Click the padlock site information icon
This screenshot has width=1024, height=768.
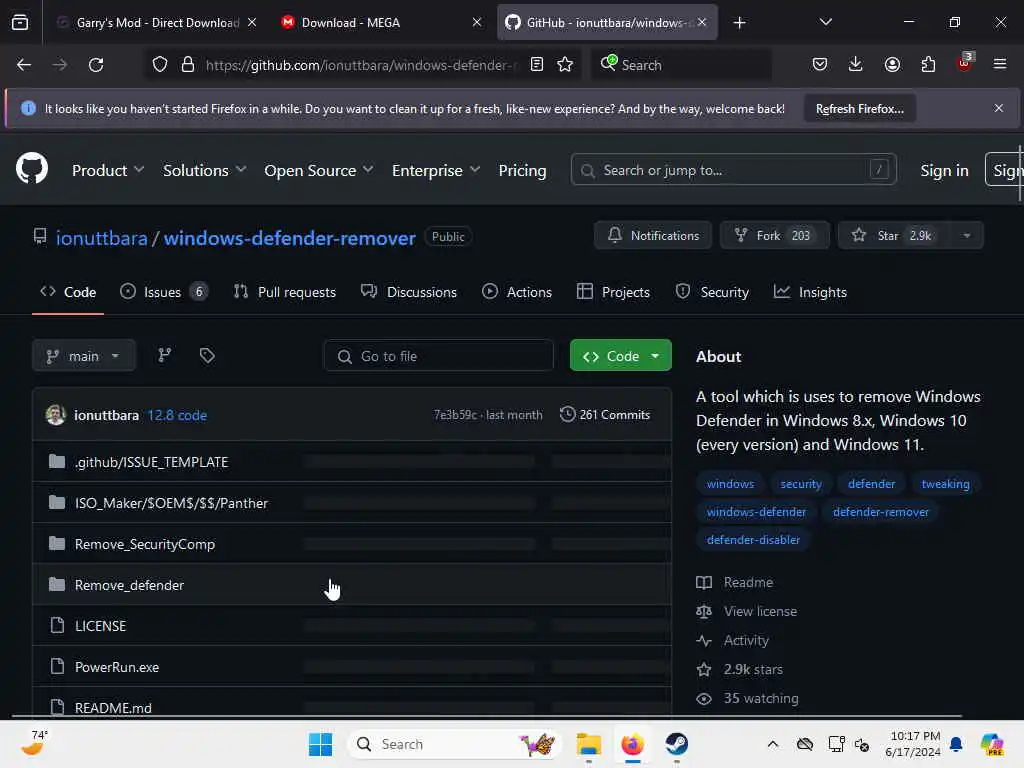point(187,65)
